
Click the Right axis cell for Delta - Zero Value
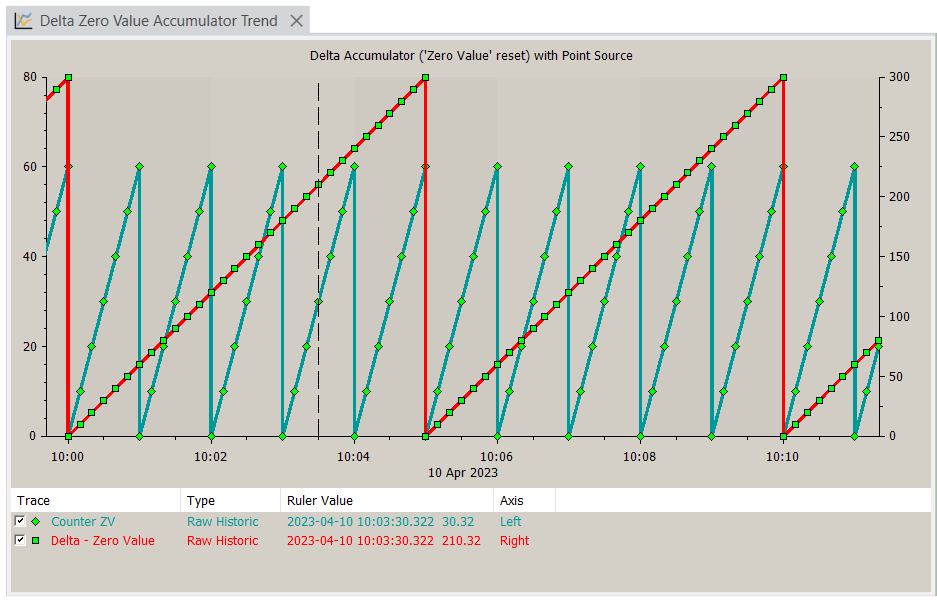click(514, 541)
